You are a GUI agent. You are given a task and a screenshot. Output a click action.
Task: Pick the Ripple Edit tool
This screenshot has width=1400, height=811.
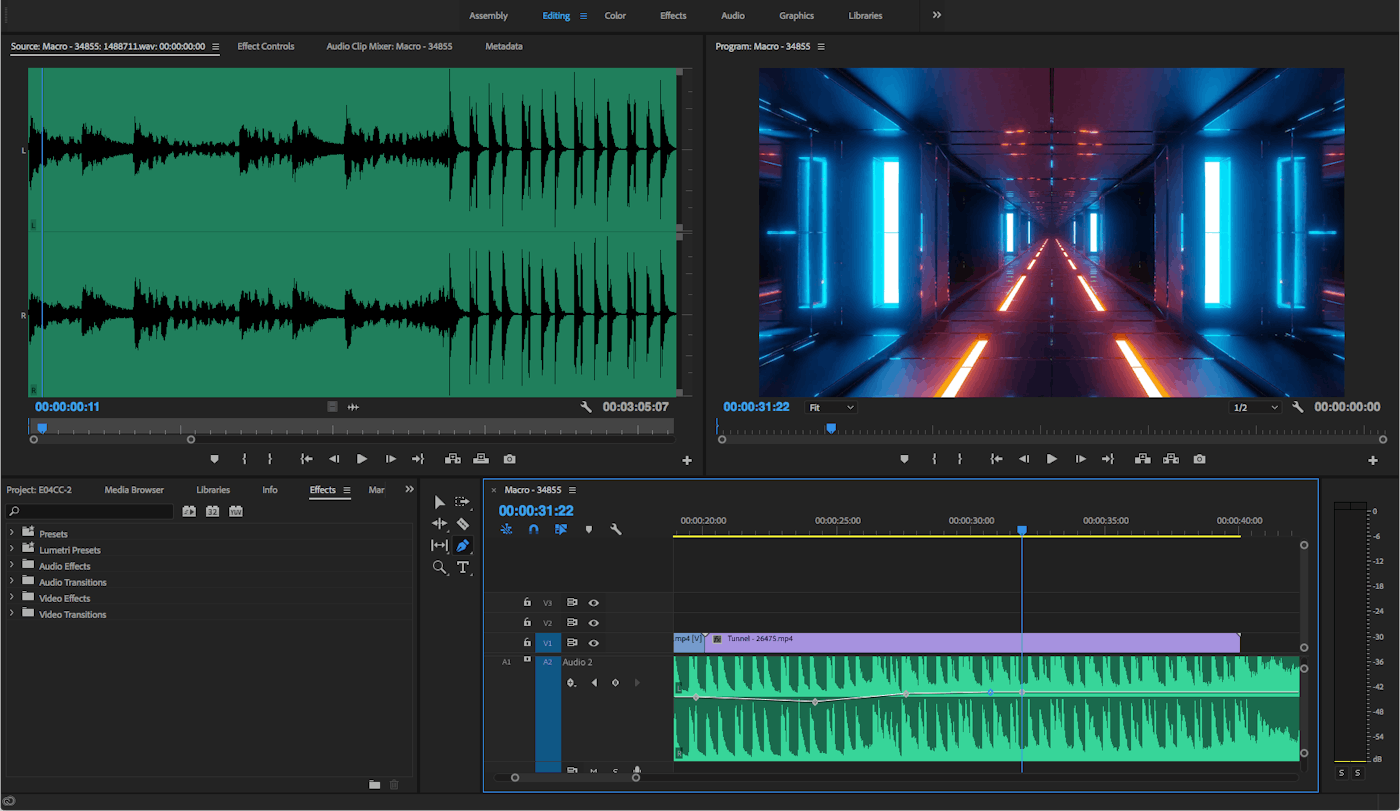coord(439,523)
